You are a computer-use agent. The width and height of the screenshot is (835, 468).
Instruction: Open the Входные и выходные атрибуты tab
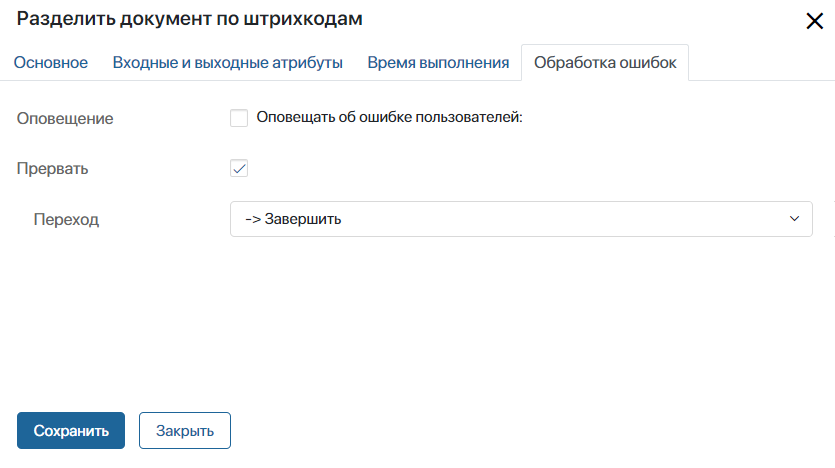(227, 63)
